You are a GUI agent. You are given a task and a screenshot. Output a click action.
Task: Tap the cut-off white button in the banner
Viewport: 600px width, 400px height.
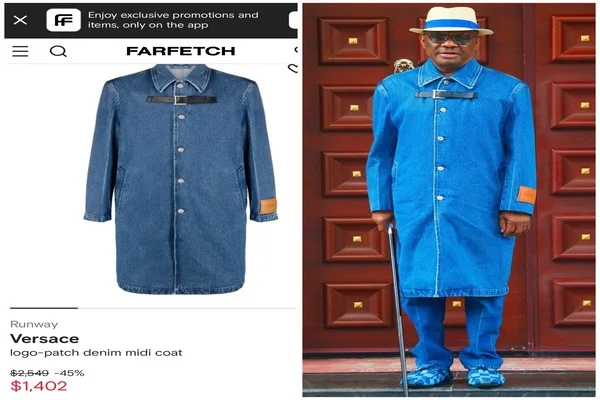[293, 20]
